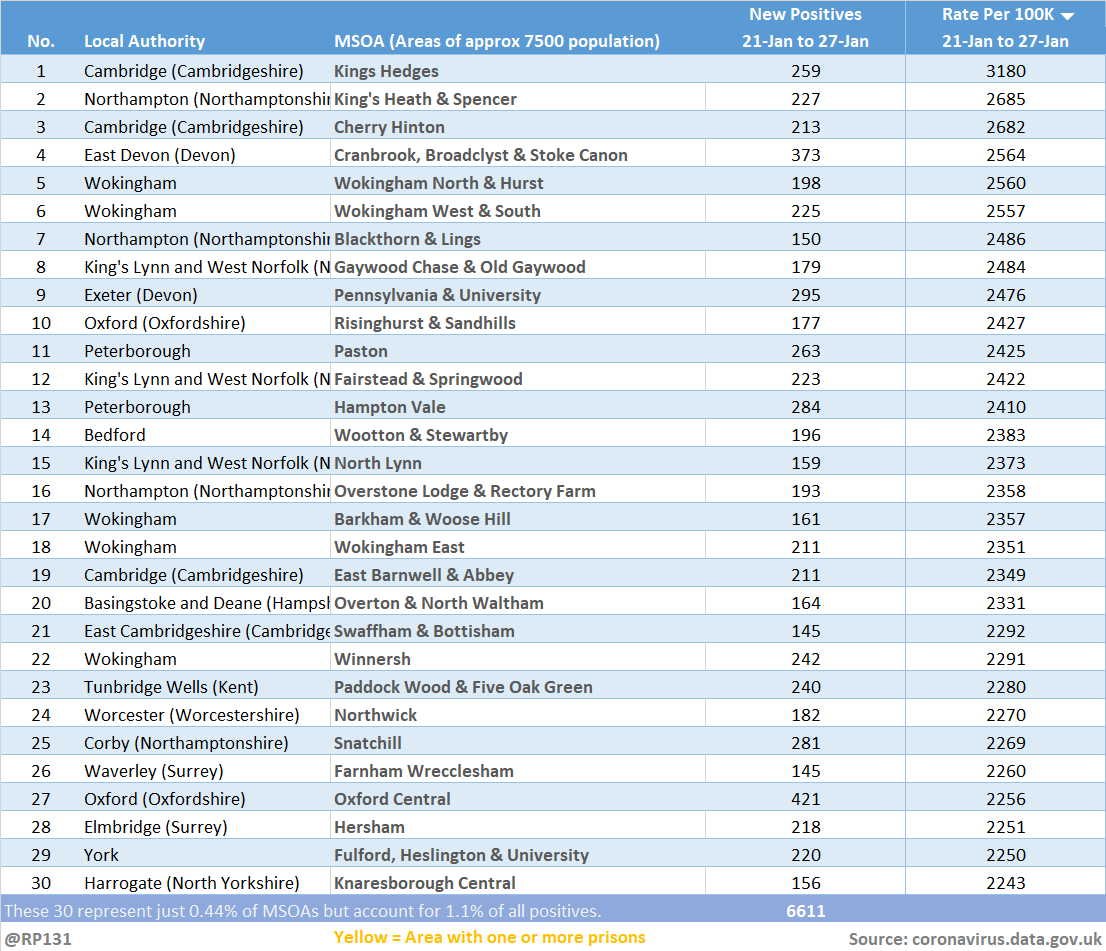
Task: Select the New Positives column header
Action: point(805,28)
